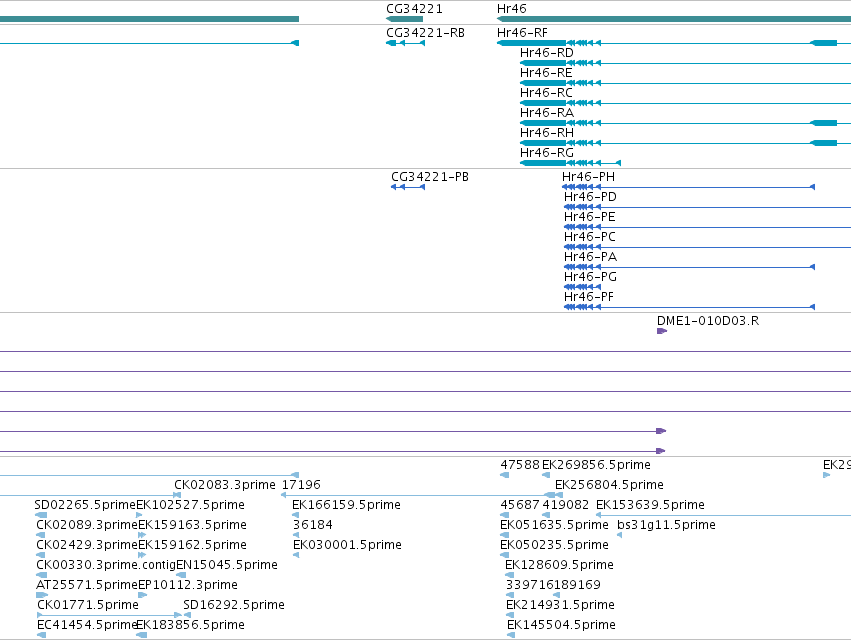Click the 17196 feature label

(301, 485)
